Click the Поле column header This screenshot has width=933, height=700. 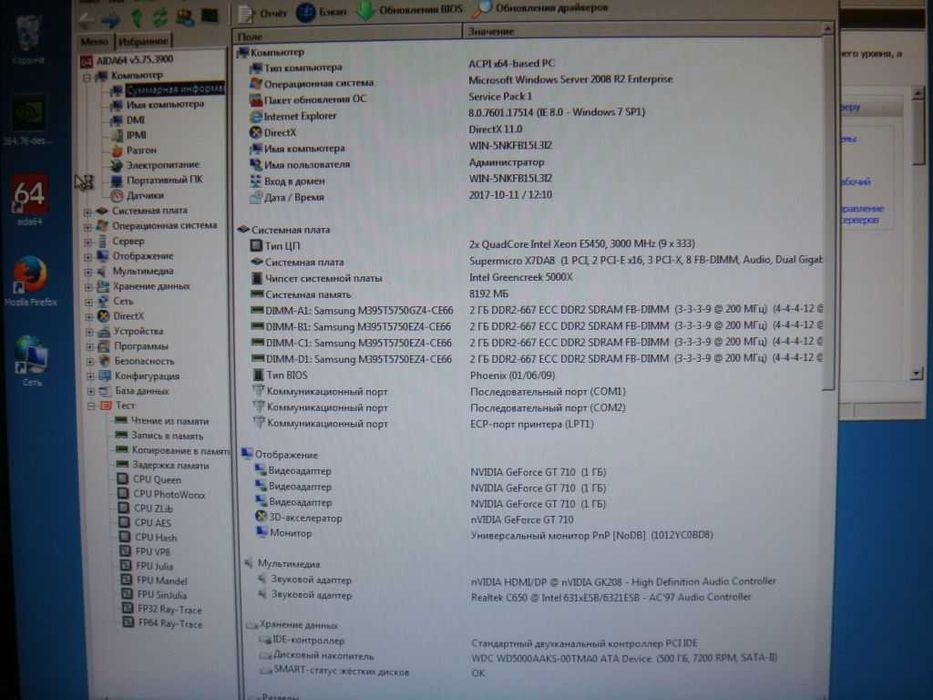[347, 36]
